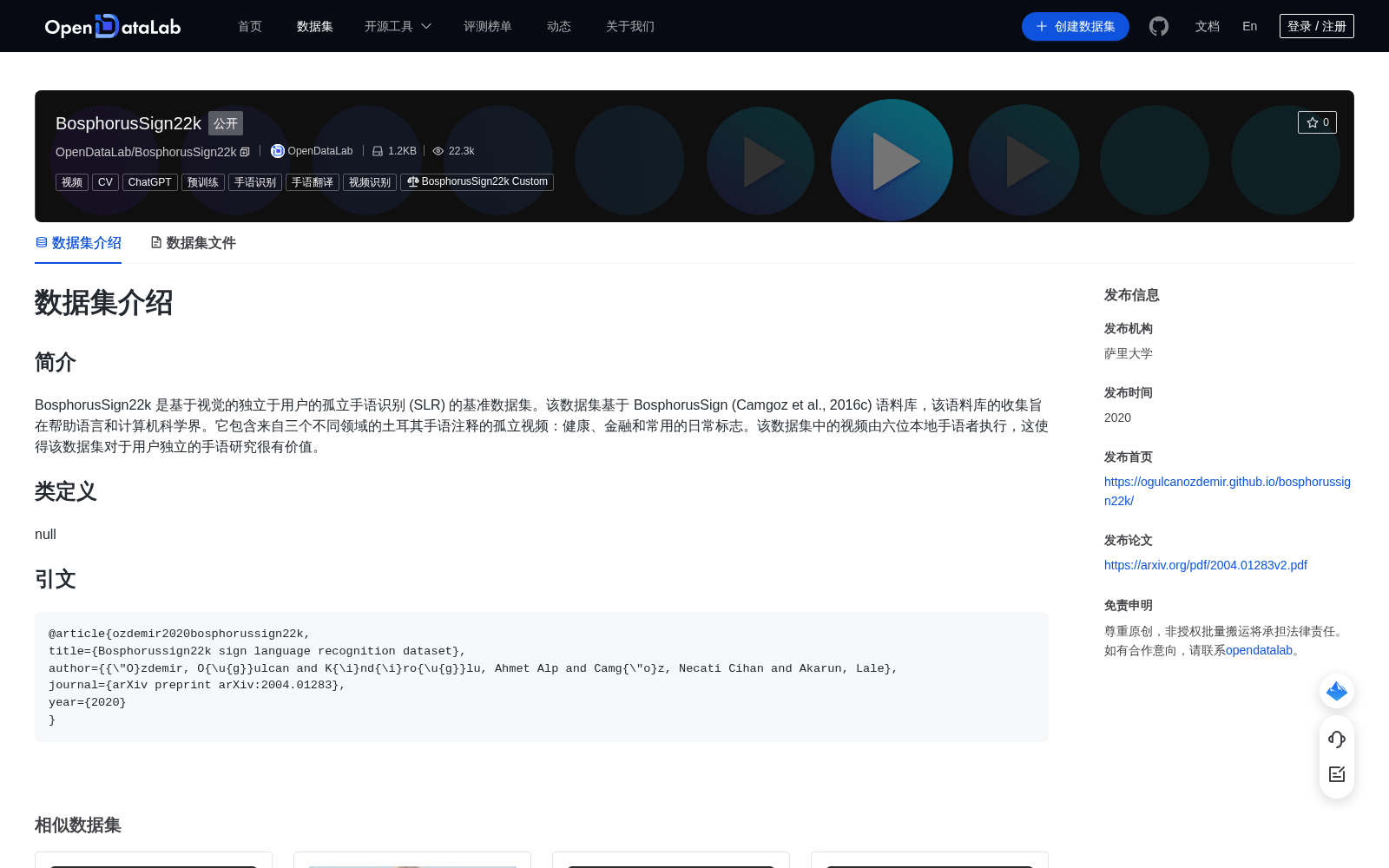Click the BosphorusSign22k Custom license tag
1389x868 pixels.
477,182
